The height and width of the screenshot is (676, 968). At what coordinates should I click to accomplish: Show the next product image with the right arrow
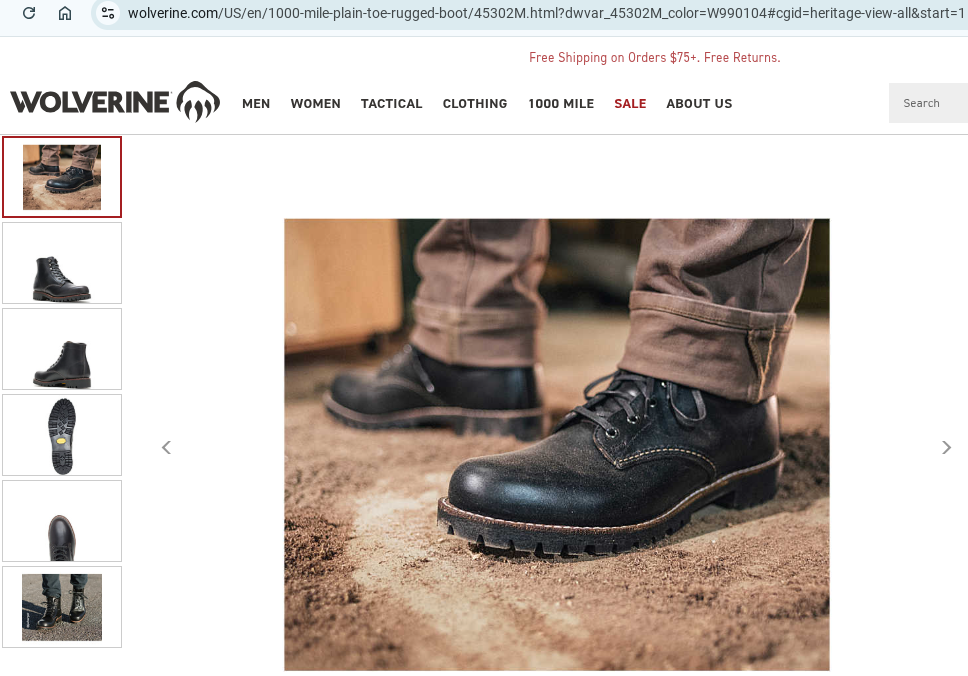946,448
